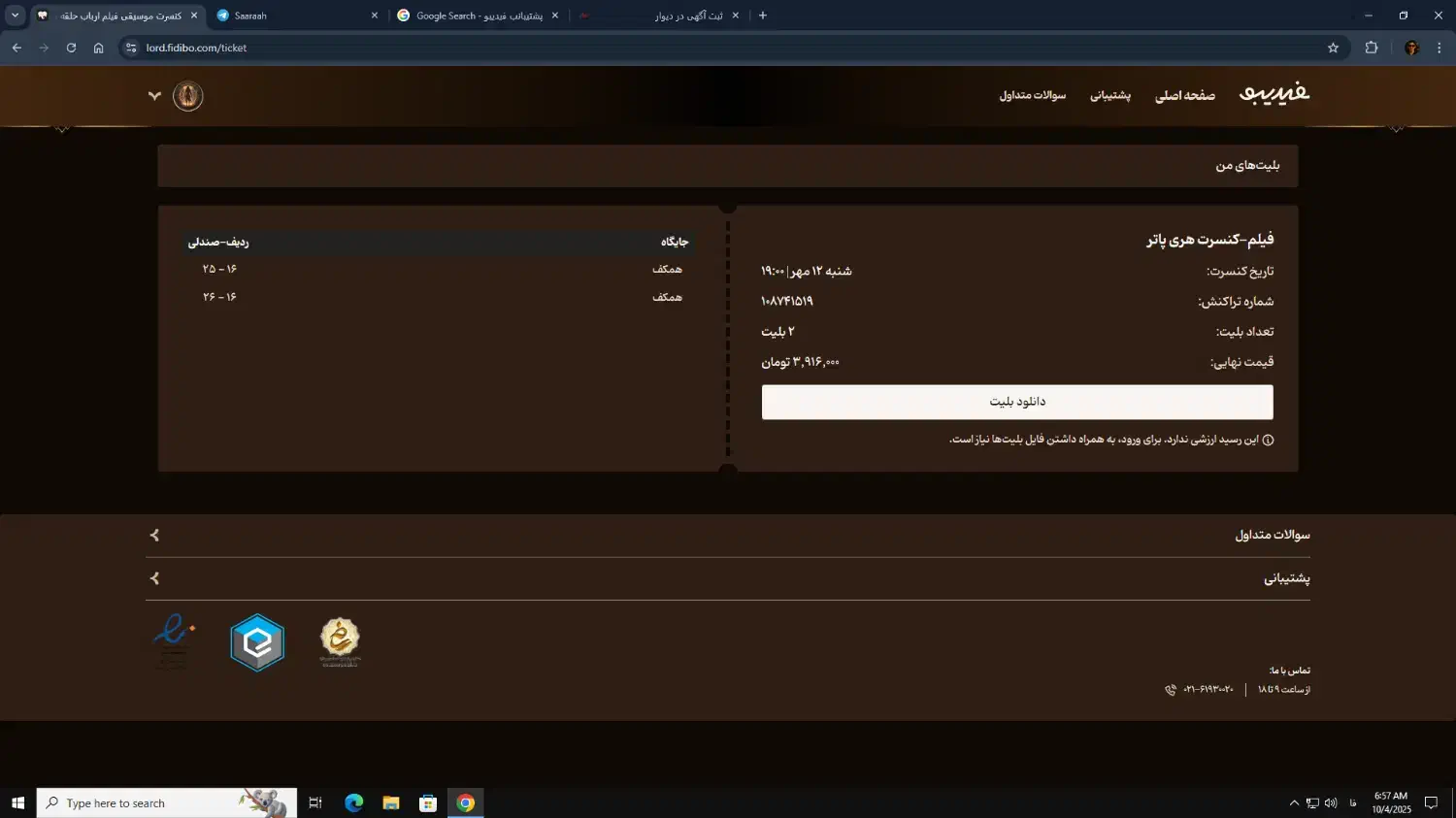Screen dimensions: 1456x818
Task: Open the user profile avatar
Action: [187, 96]
